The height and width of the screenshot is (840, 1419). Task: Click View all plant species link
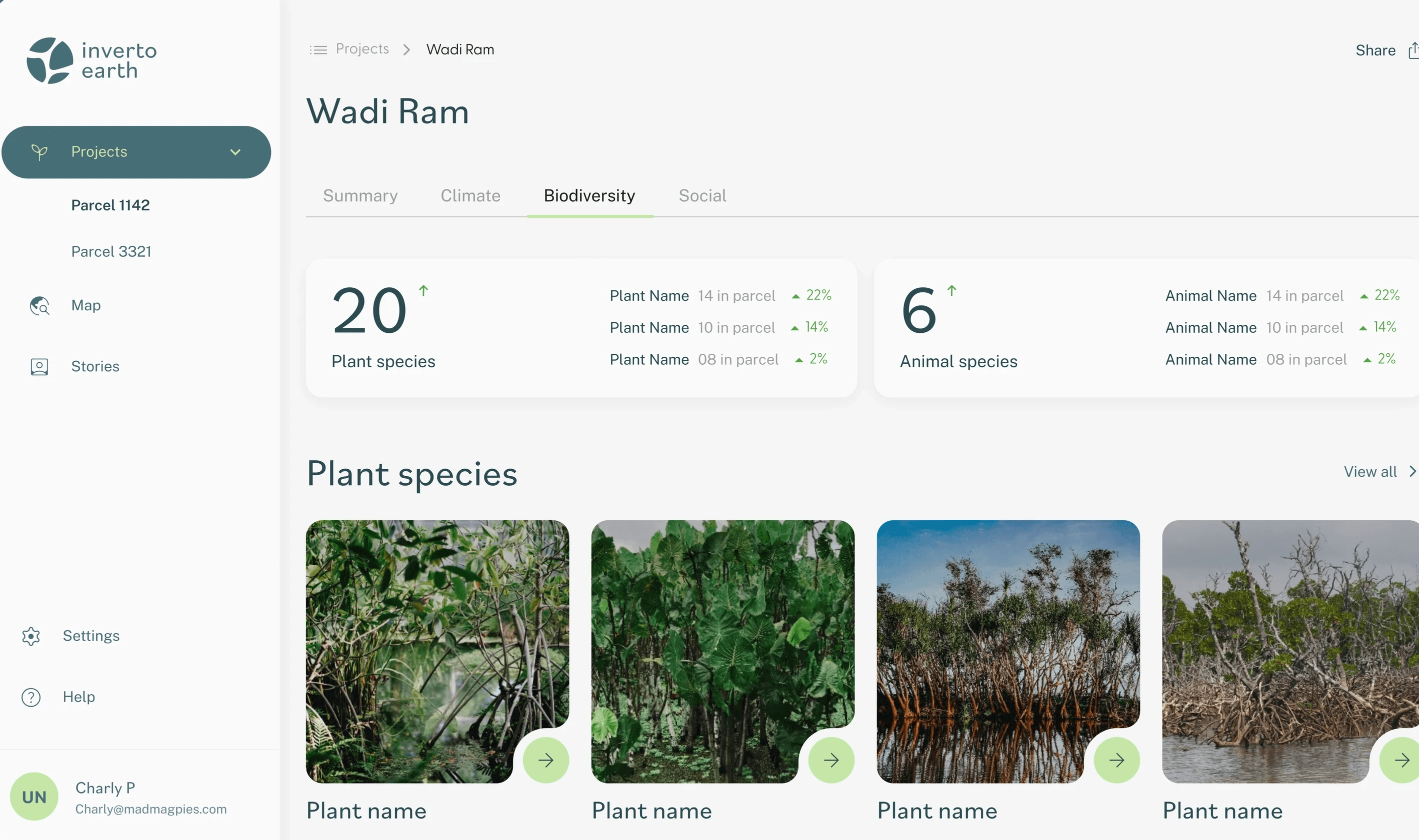click(x=1370, y=472)
